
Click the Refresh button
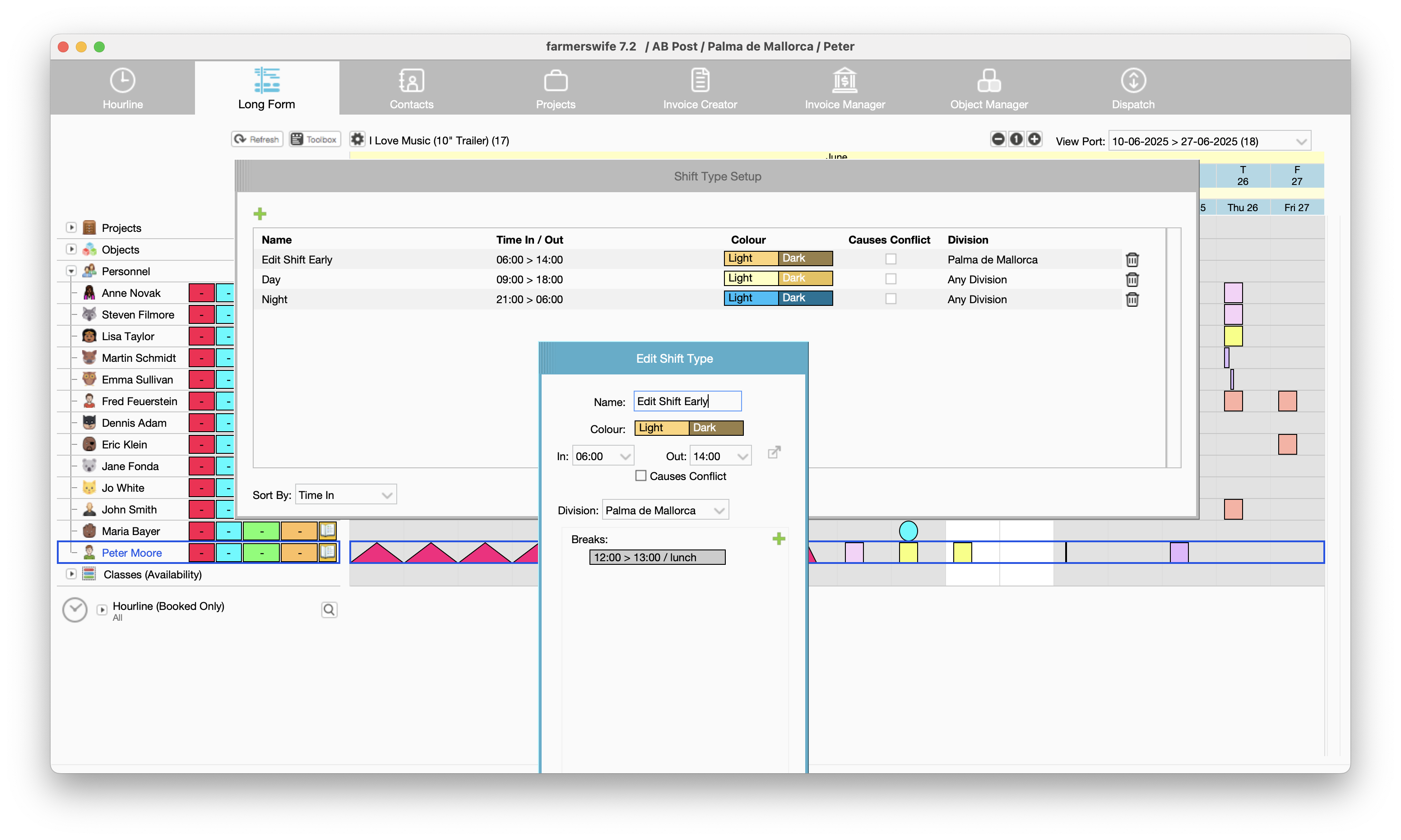point(257,139)
